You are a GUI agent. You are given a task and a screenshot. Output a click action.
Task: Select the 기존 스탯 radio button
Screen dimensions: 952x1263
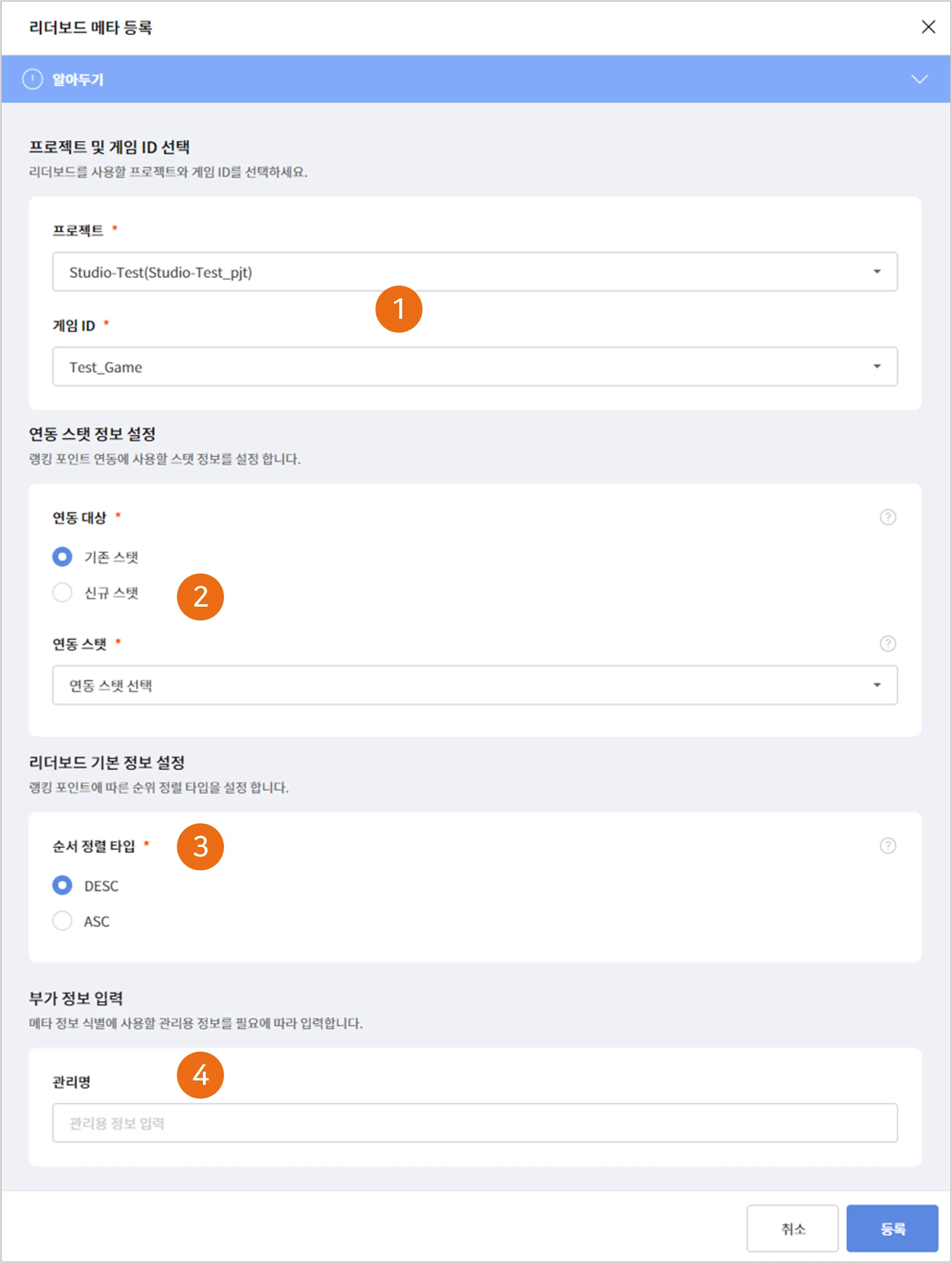click(x=62, y=557)
